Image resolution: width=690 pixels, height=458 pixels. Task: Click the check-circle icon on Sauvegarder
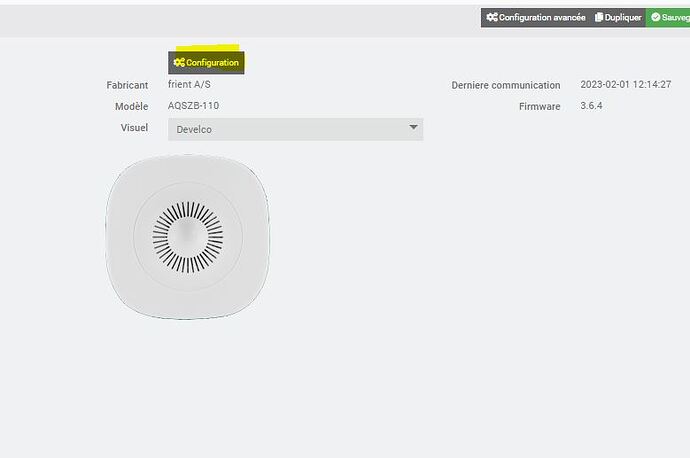pyautogui.click(x=656, y=17)
